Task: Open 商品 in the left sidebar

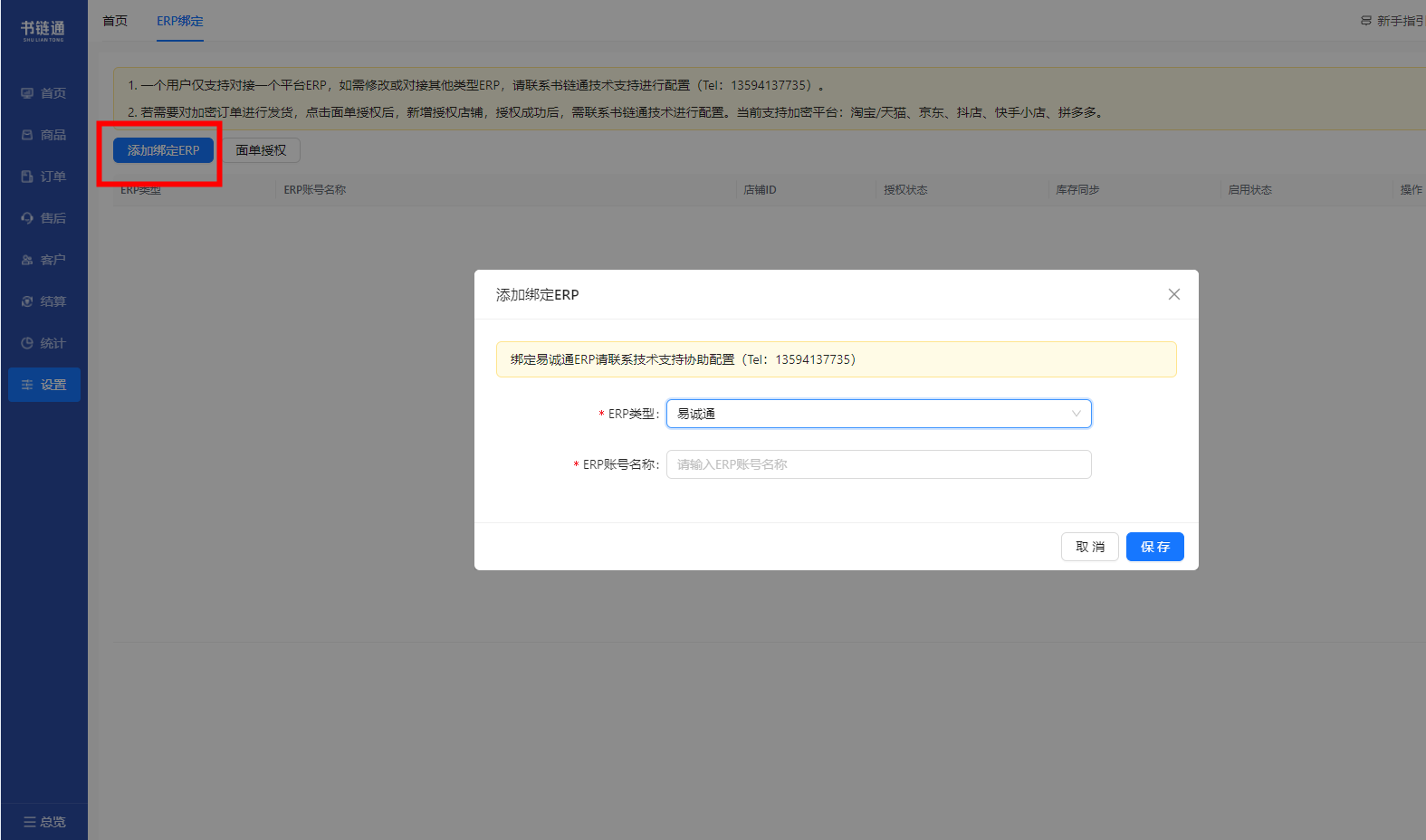Action: (x=44, y=135)
